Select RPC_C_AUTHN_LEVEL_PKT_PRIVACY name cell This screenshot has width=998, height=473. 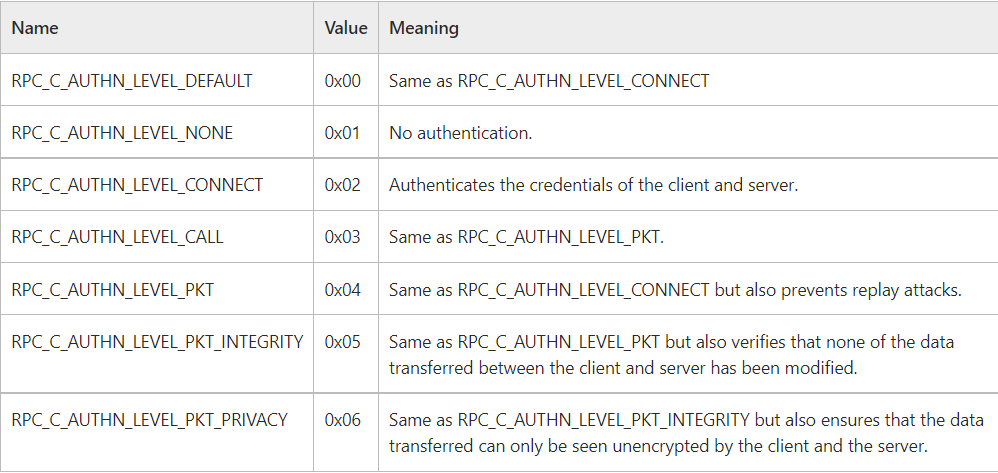(157, 432)
